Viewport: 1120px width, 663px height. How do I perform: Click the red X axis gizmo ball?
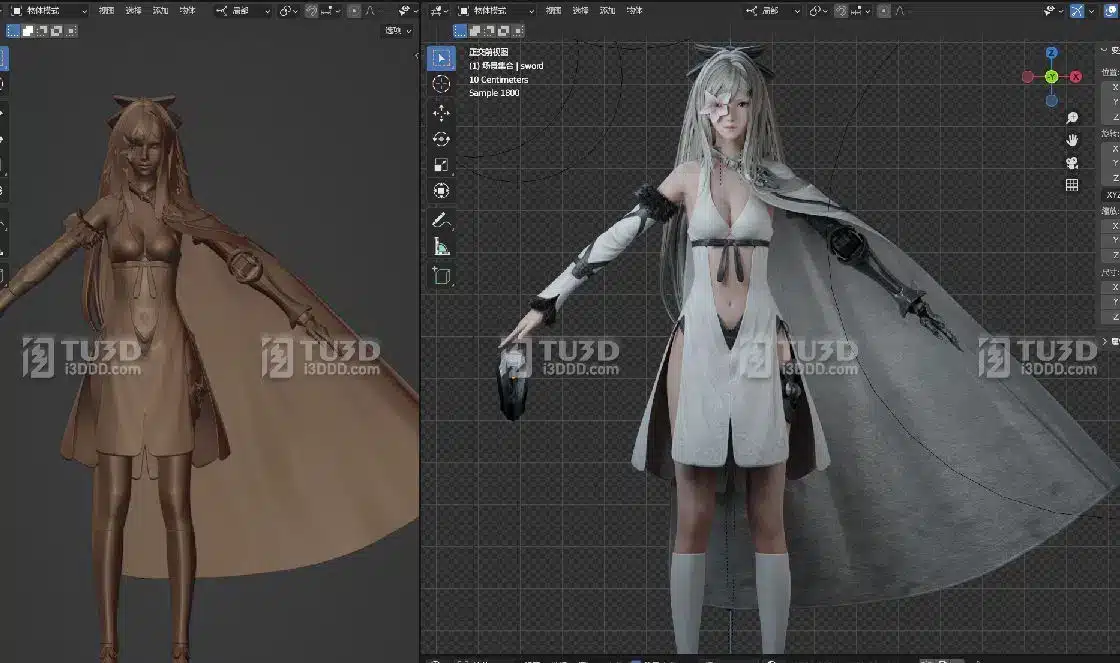1076,77
